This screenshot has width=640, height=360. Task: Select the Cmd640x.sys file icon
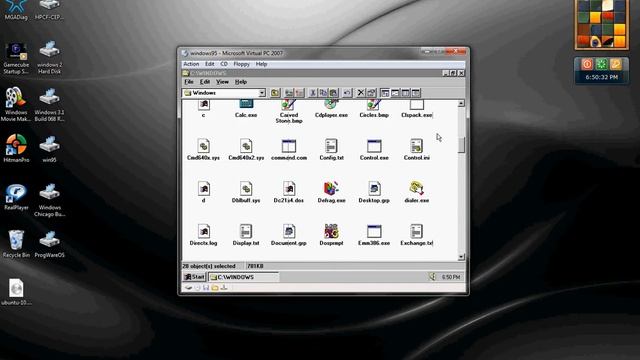coord(203,149)
